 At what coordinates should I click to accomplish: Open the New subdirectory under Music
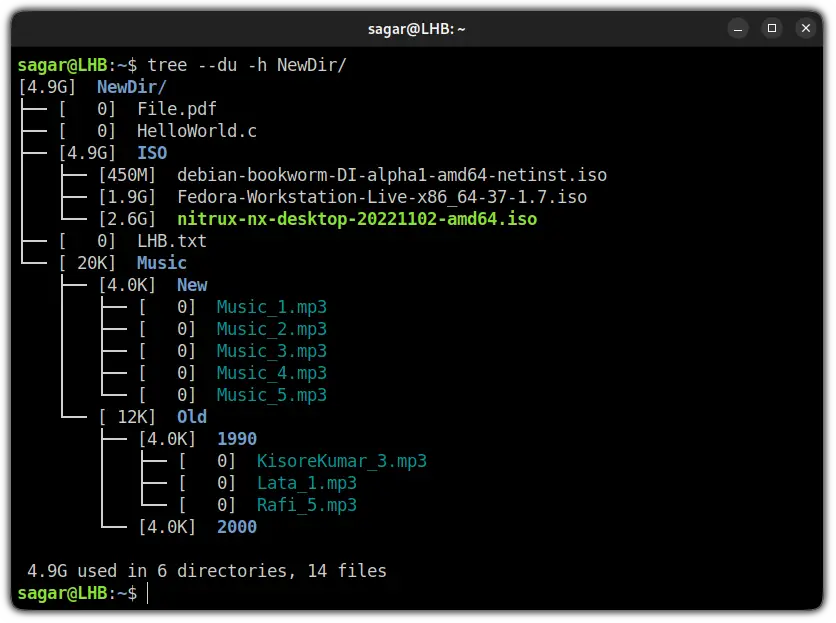click(191, 285)
